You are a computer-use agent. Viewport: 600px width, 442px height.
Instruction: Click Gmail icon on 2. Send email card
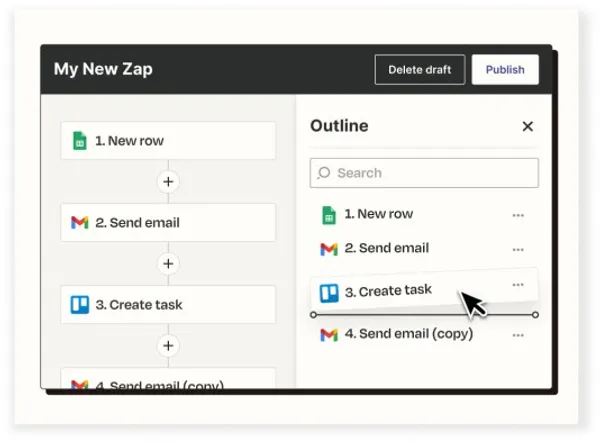coord(80,222)
